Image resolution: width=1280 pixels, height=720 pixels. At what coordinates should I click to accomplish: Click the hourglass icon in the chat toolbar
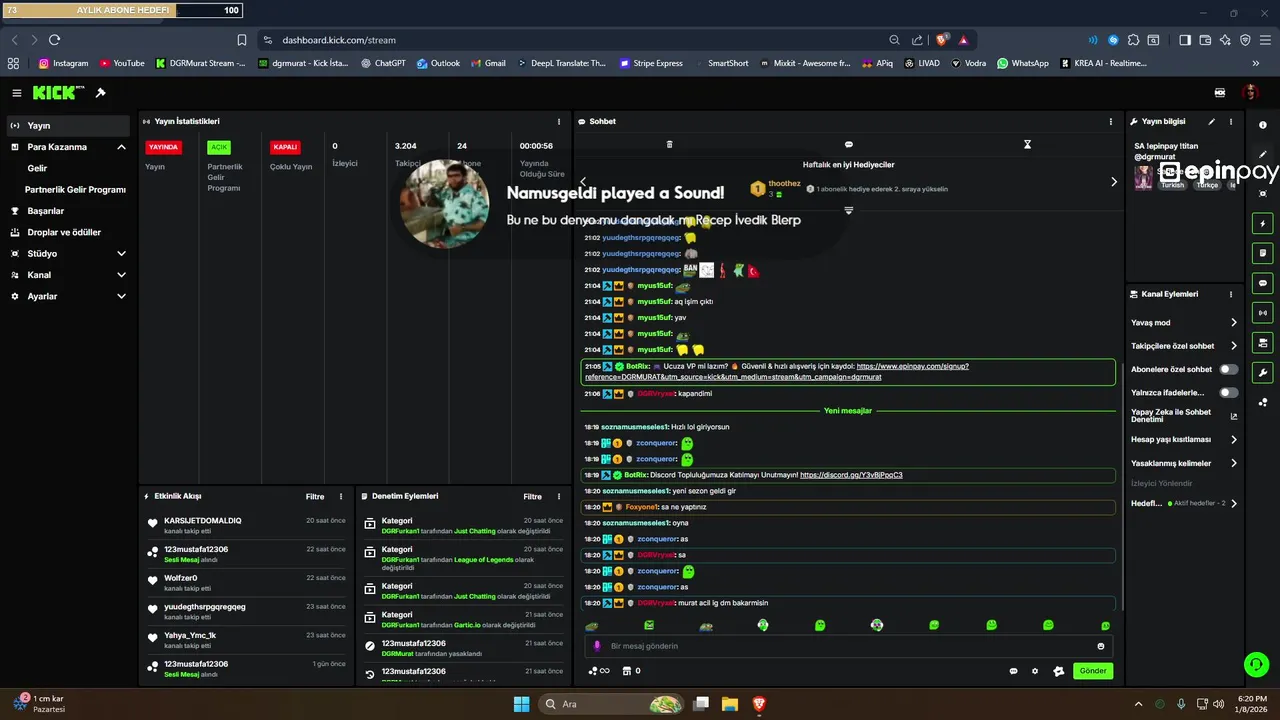pyautogui.click(x=1027, y=144)
